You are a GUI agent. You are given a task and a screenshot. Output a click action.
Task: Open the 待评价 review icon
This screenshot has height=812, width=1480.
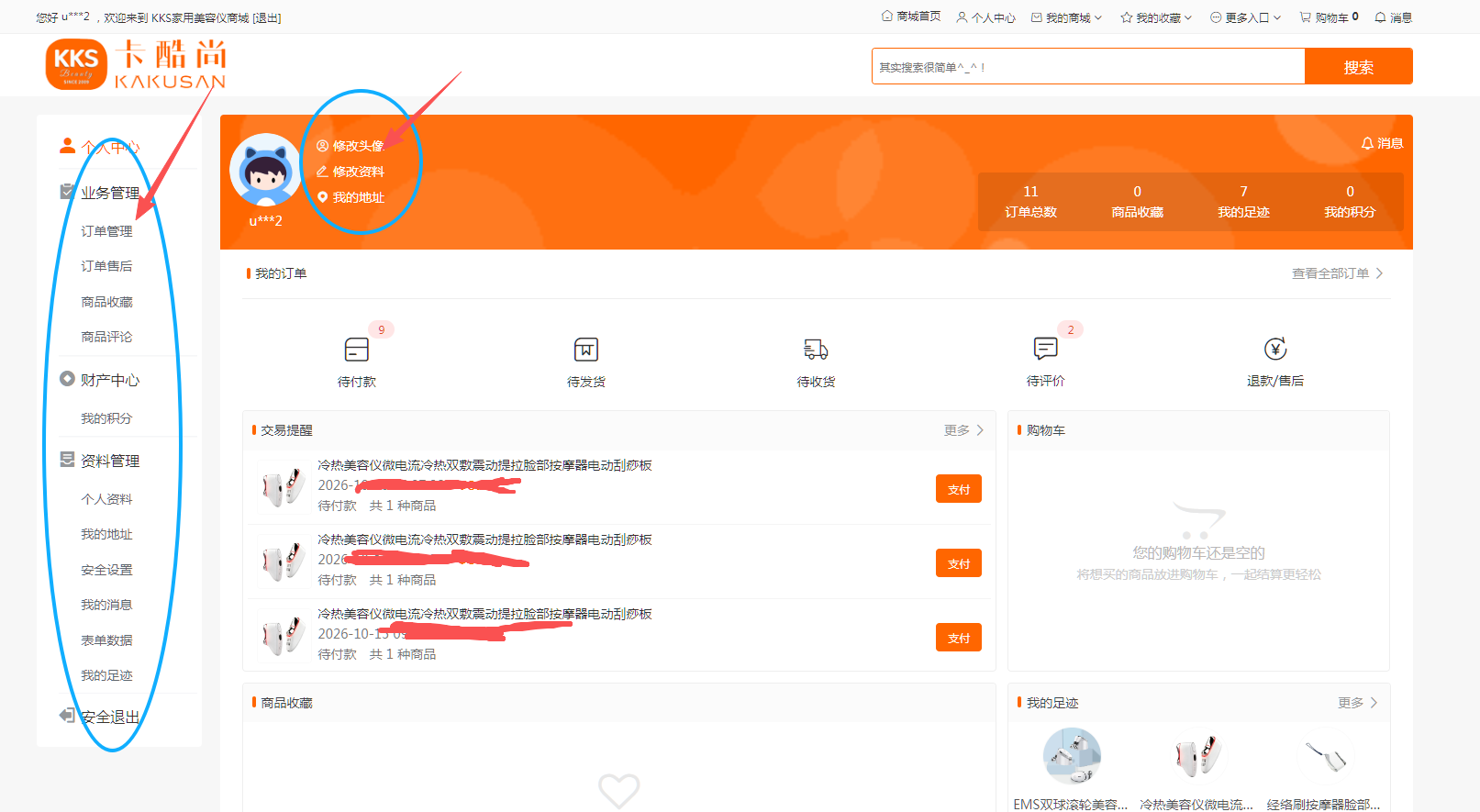click(x=1046, y=349)
